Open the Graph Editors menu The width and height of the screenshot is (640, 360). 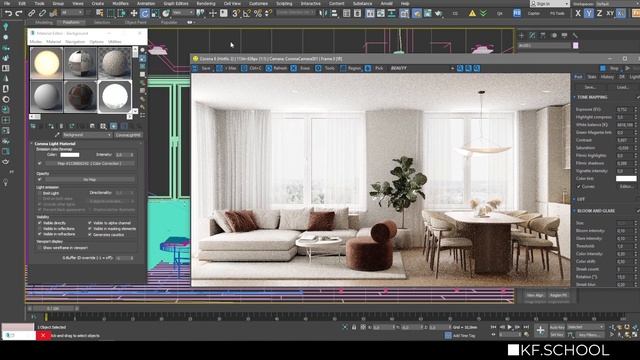[176, 3]
